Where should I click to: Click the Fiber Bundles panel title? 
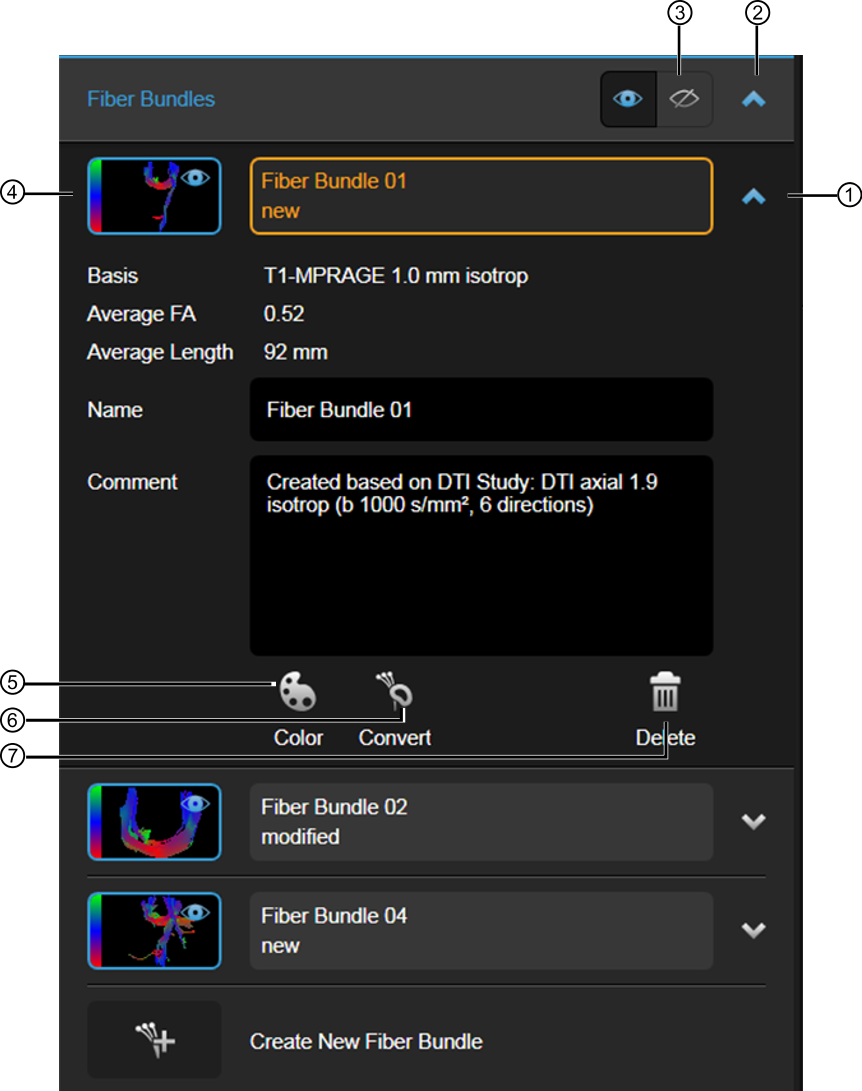tap(151, 99)
